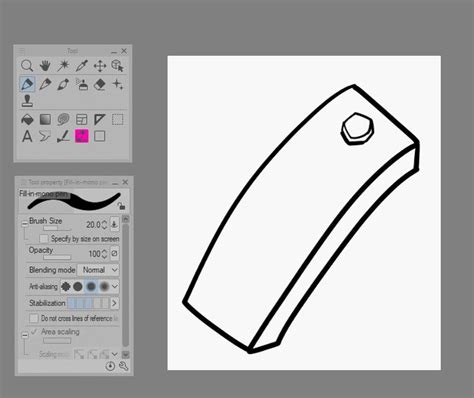This screenshot has width=474, height=398.
Task: Adjust the Stabilization level bar
Action: pyautogui.click(x=88, y=303)
